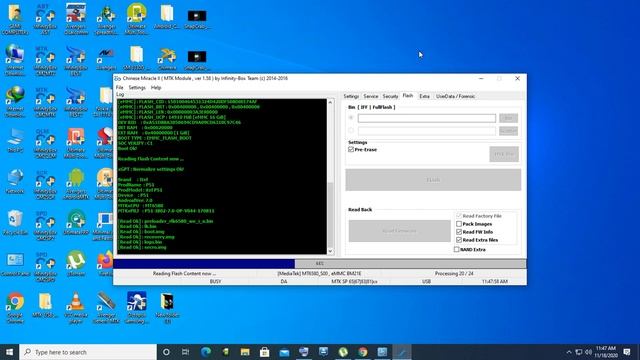Click the gray button in Settings group
Image resolution: width=640 pixels, height=360 pixels.
504,154
